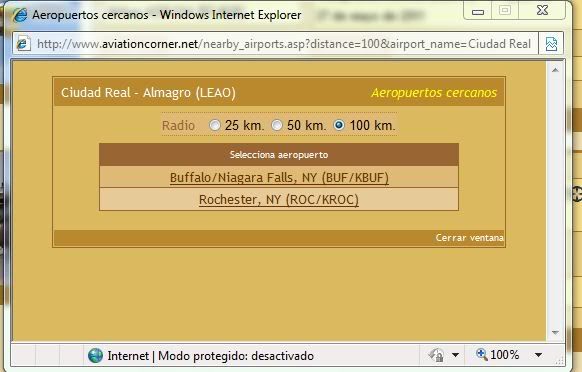Viewport: 582px width, 372px height.
Task: Close the Aeropuertos cercanos popup window
Action: coord(542,10)
